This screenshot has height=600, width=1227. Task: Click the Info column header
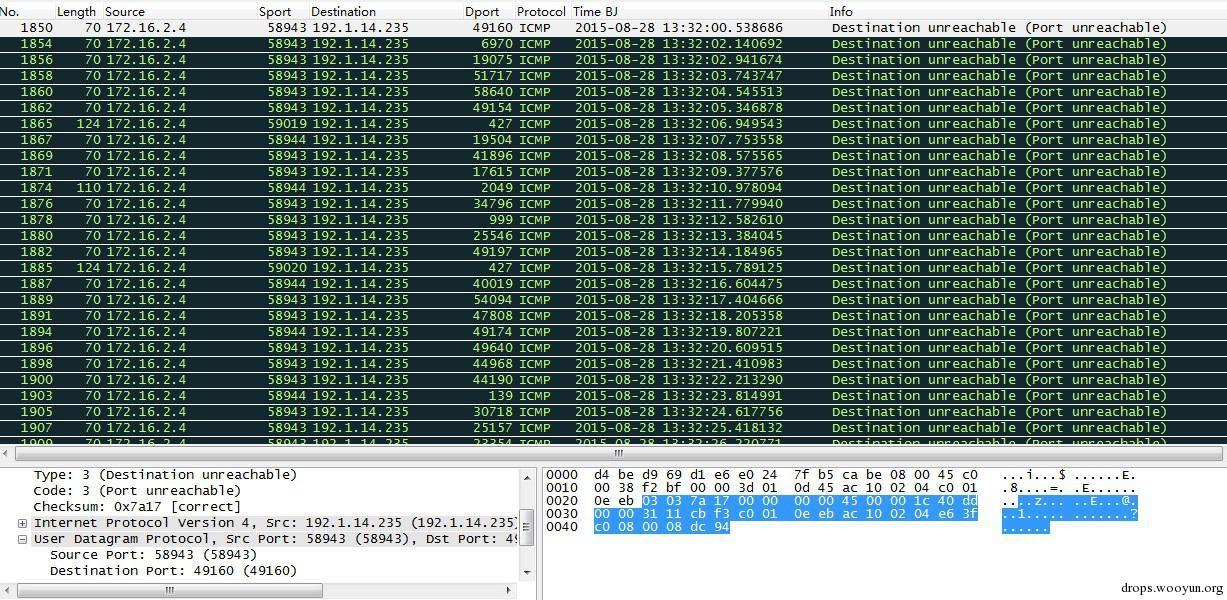841,11
